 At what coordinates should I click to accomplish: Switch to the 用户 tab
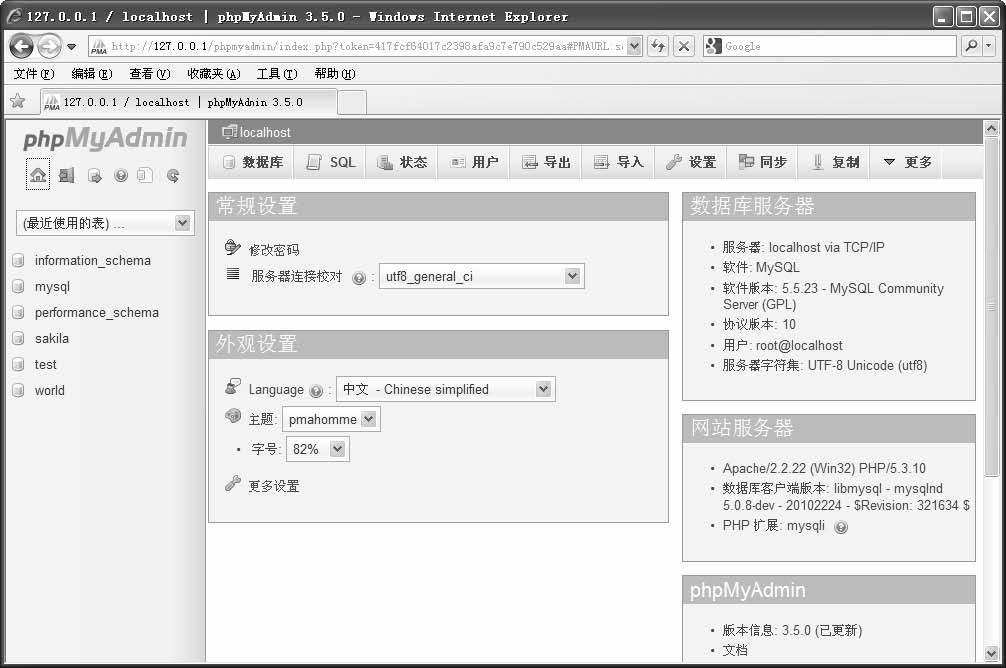click(x=474, y=162)
